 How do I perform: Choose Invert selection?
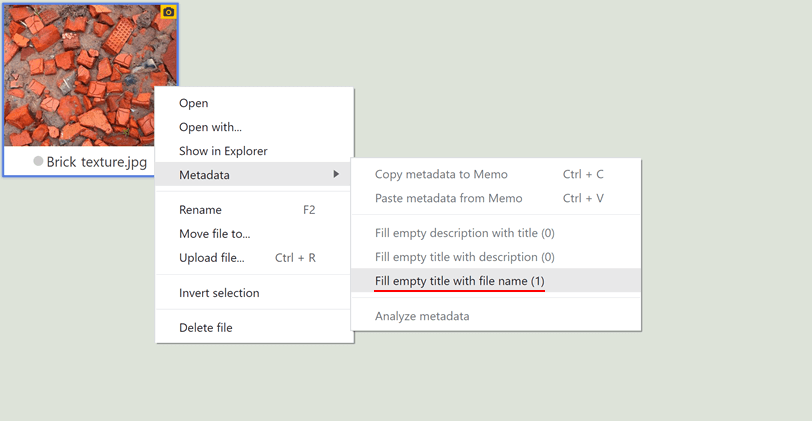(x=254, y=293)
